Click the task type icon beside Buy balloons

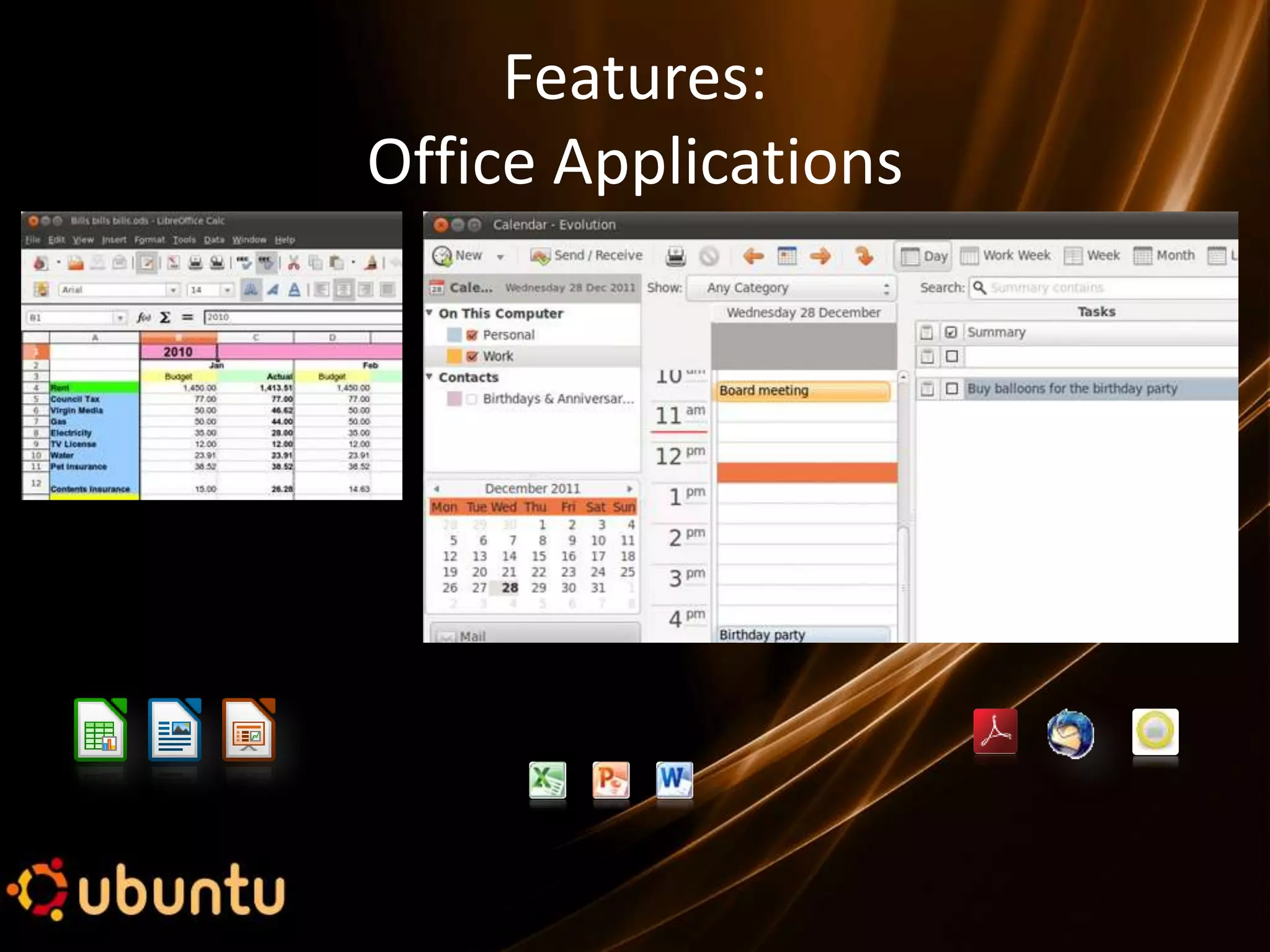(x=927, y=389)
